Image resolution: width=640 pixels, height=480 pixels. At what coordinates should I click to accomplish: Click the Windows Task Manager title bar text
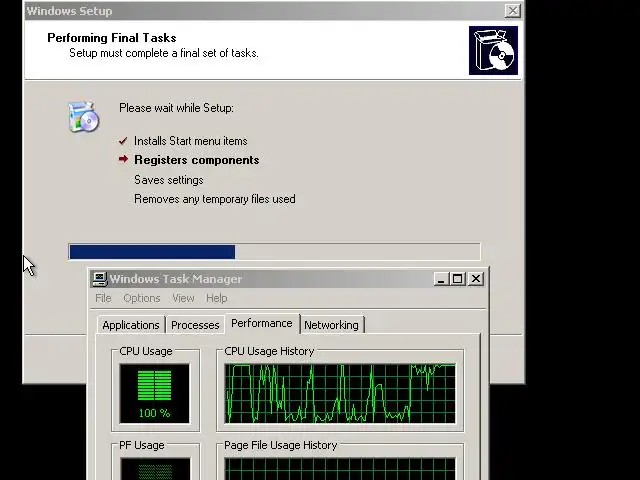(176, 279)
